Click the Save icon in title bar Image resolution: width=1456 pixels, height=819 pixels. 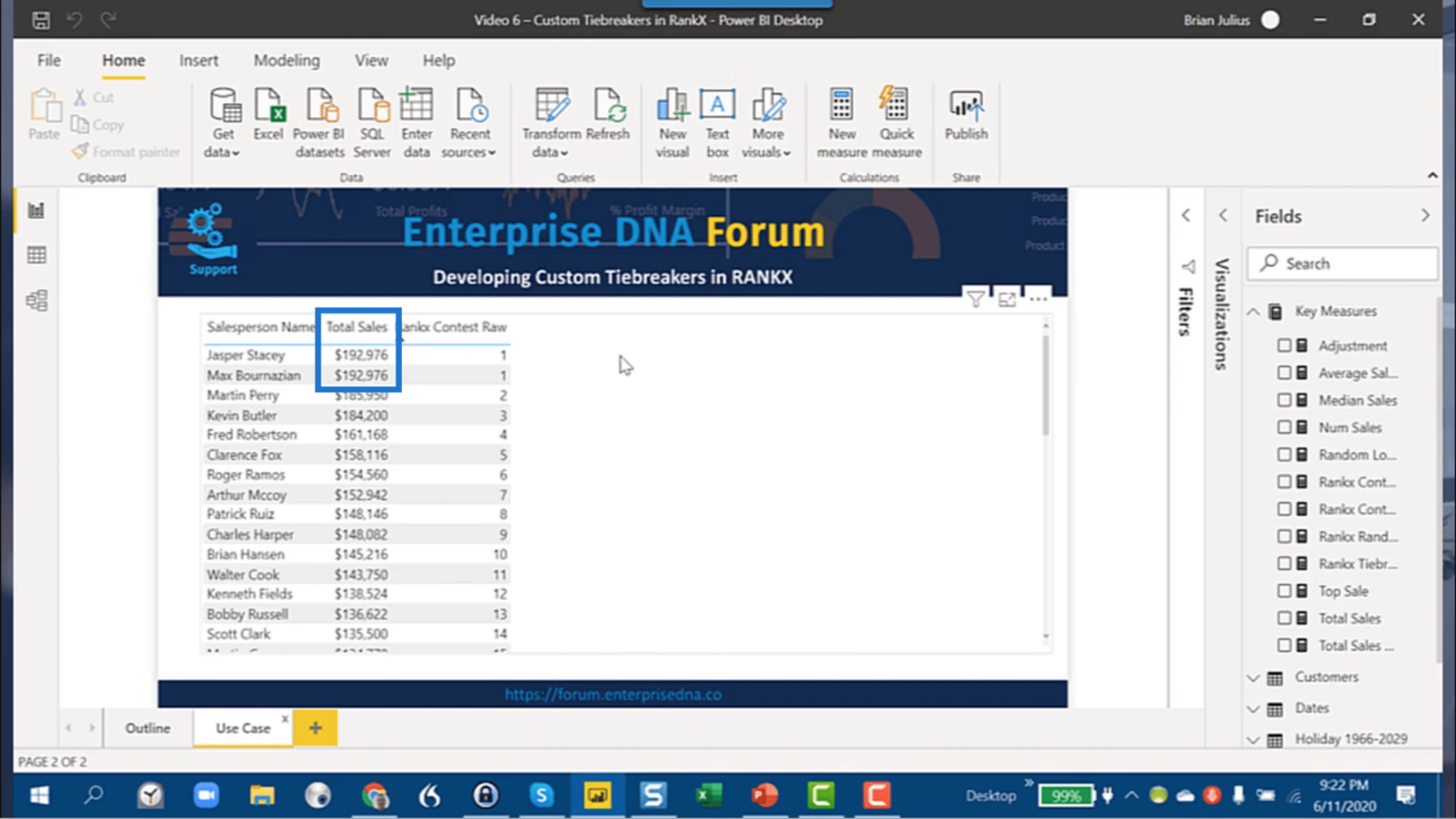(41, 19)
